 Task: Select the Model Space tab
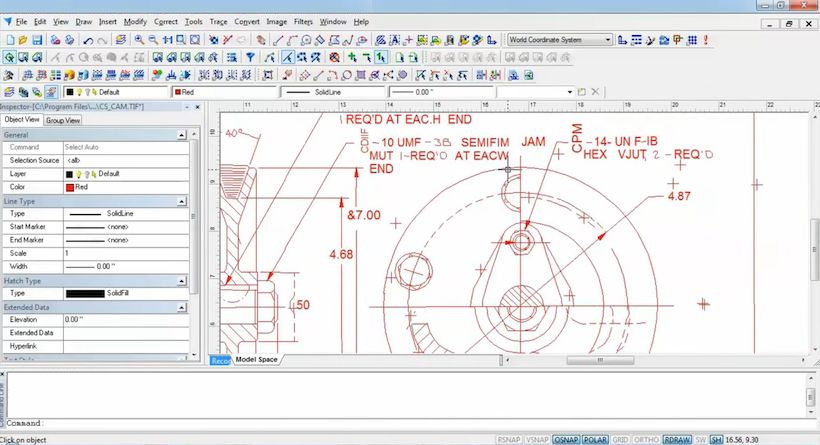coord(256,360)
